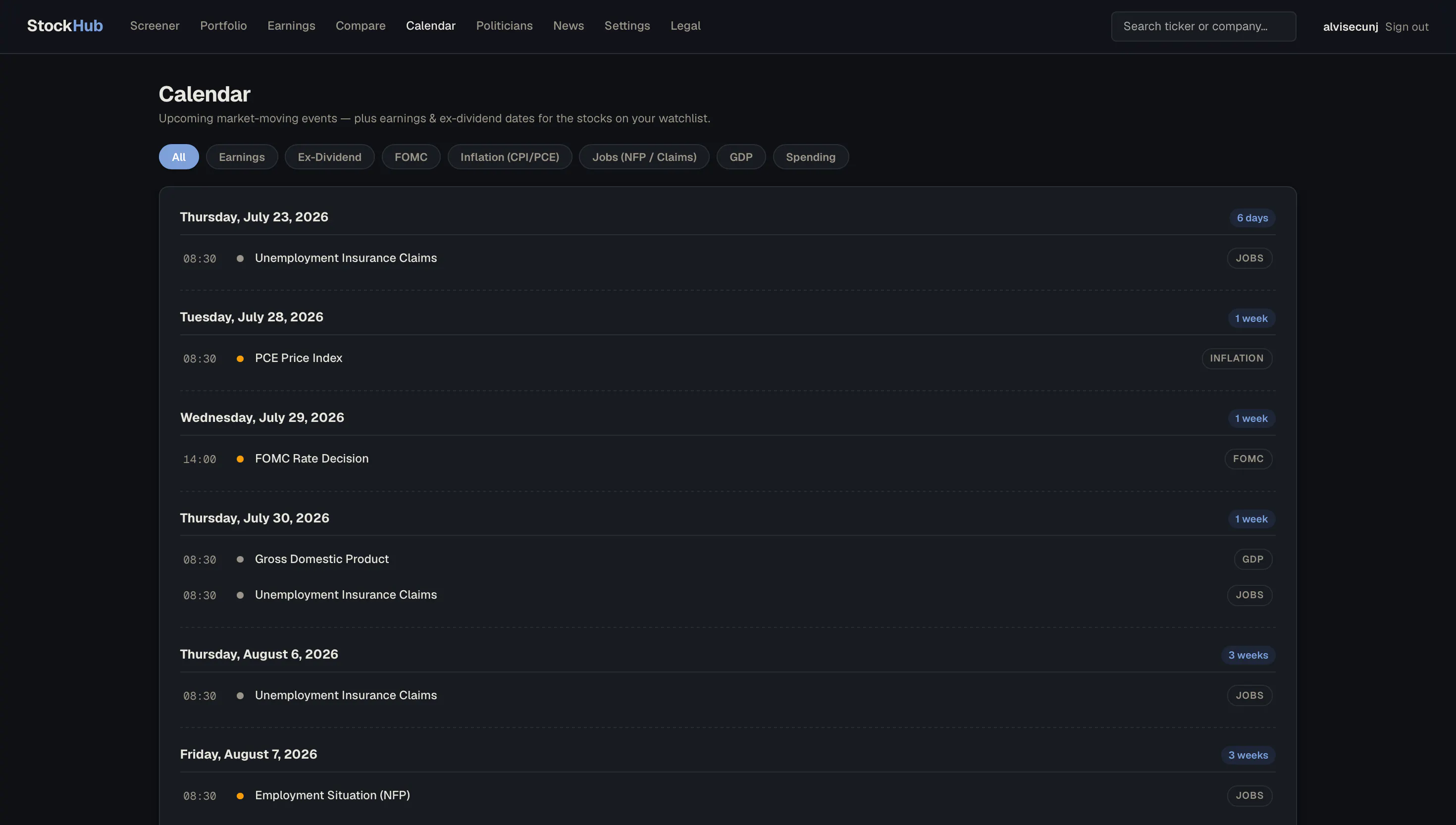
Task: Click Unemployment Insurance Claims on August 6
Action: 346,696
